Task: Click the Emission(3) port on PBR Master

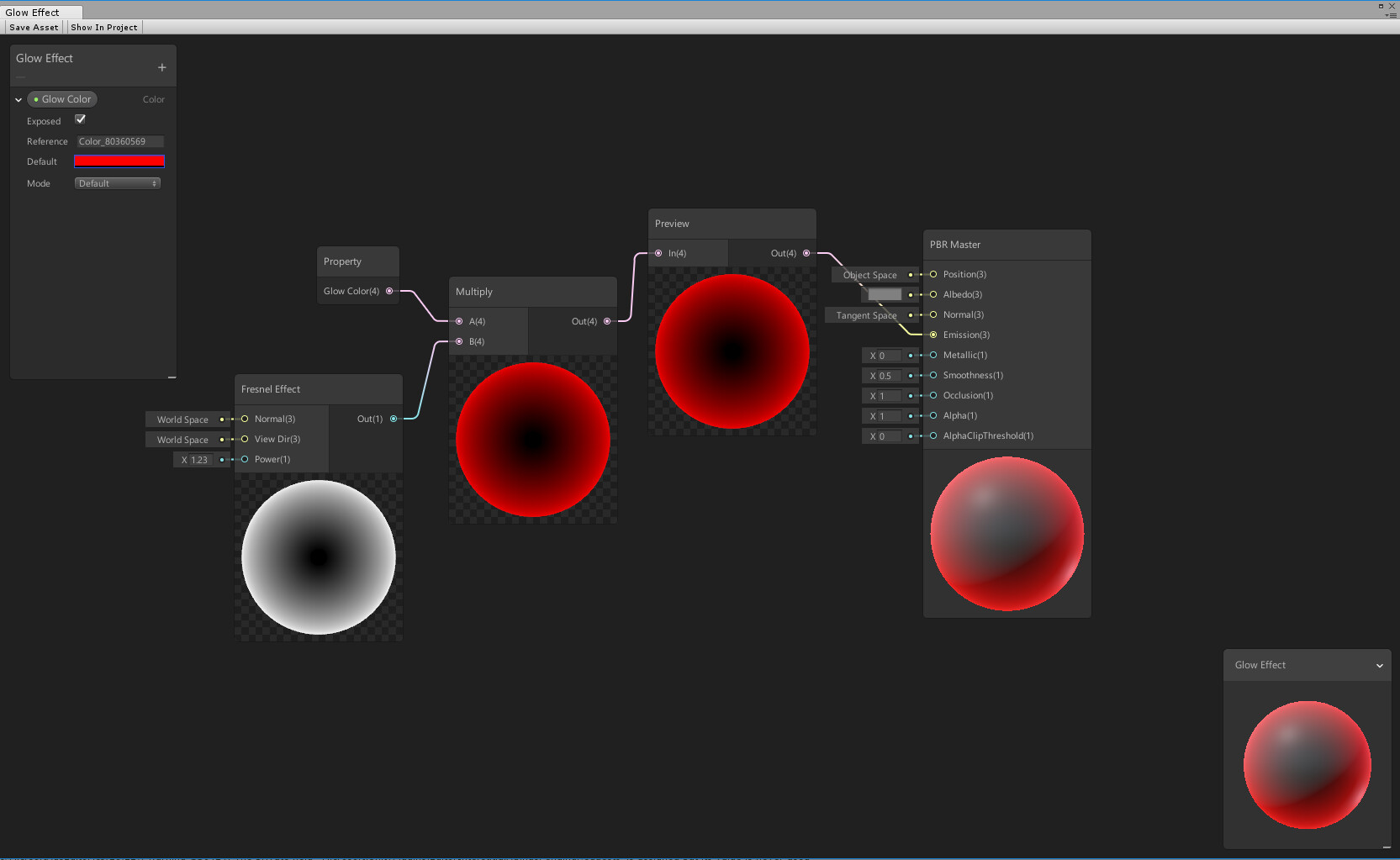Action: tap(933, 335)
